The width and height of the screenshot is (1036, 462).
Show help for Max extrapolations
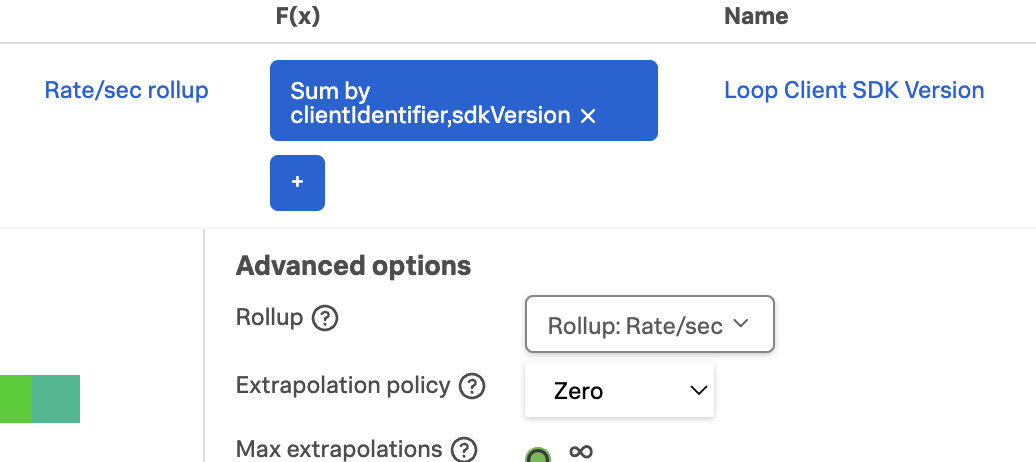click(x=464, y=450)
